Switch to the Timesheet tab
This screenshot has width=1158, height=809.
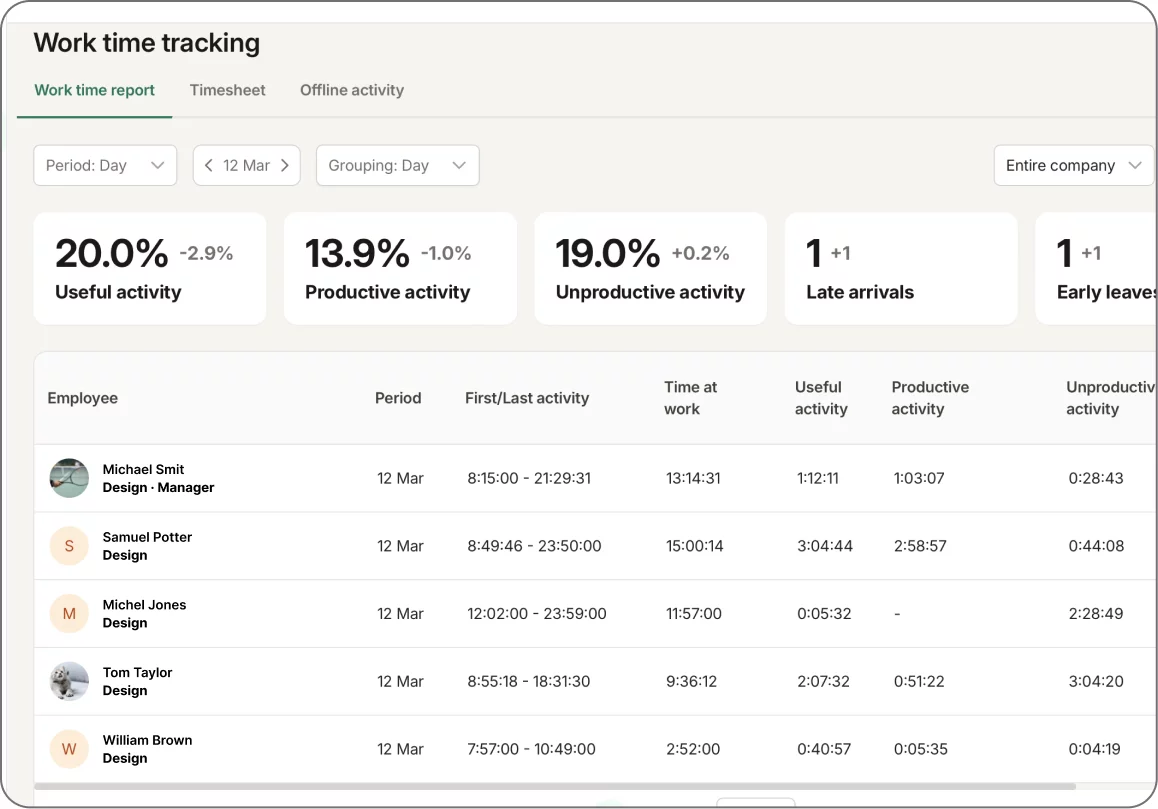(227, 90)
